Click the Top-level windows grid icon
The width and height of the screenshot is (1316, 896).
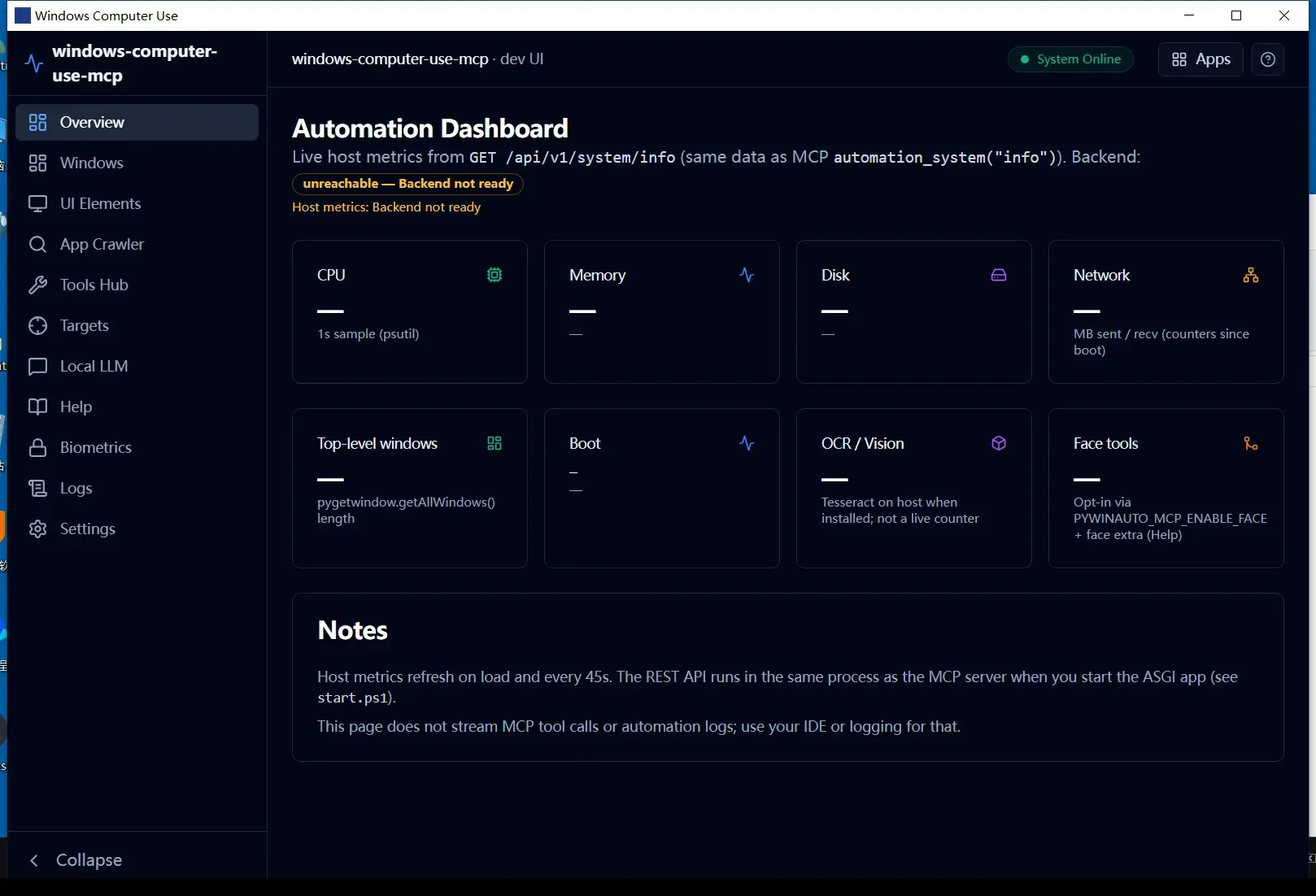click(495, 443)
